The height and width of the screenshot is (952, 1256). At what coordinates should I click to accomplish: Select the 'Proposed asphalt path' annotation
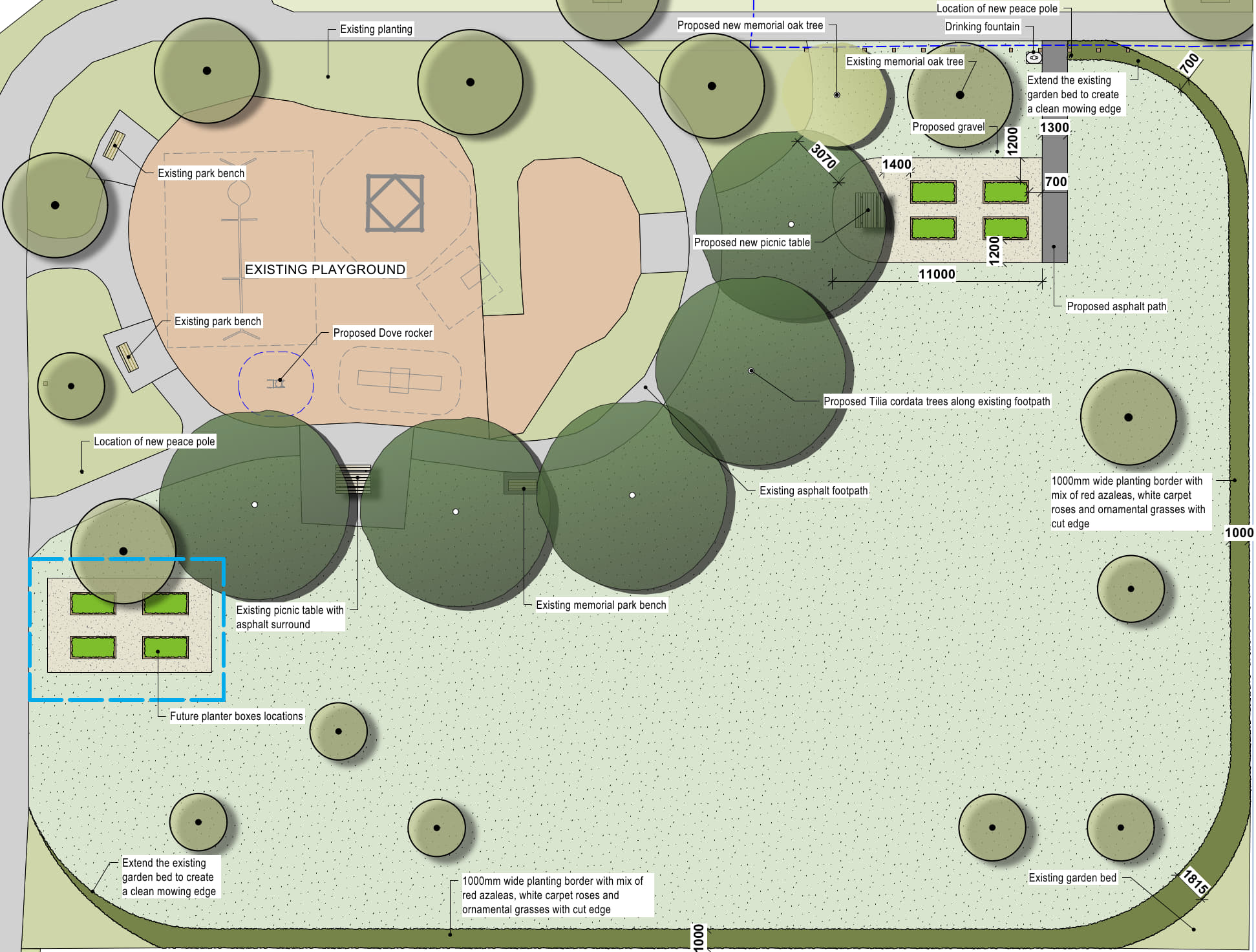click(1116, 306)
